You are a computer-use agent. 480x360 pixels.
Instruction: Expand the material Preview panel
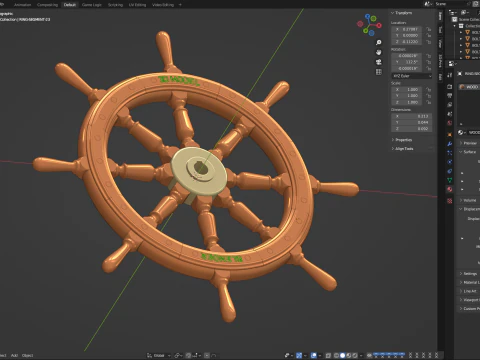468,143
